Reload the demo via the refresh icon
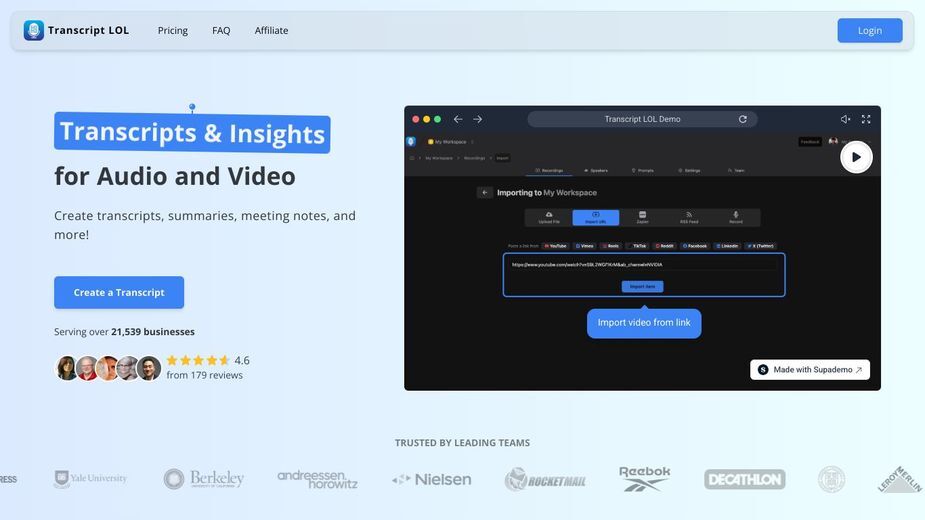This screenshot has height=520, width=925. pos(743,119)
